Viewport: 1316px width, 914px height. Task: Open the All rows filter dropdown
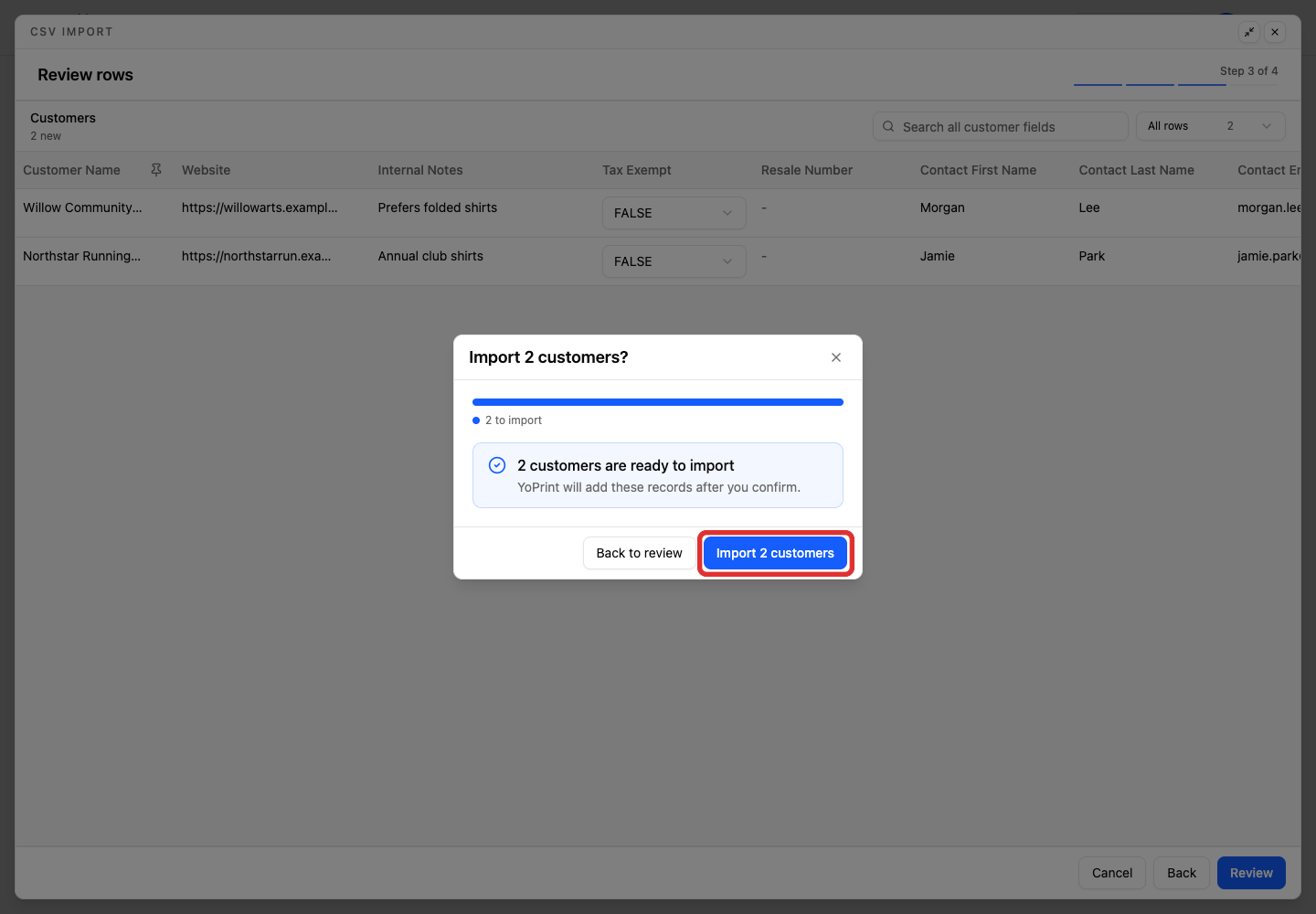click(x=1210, y=126)
